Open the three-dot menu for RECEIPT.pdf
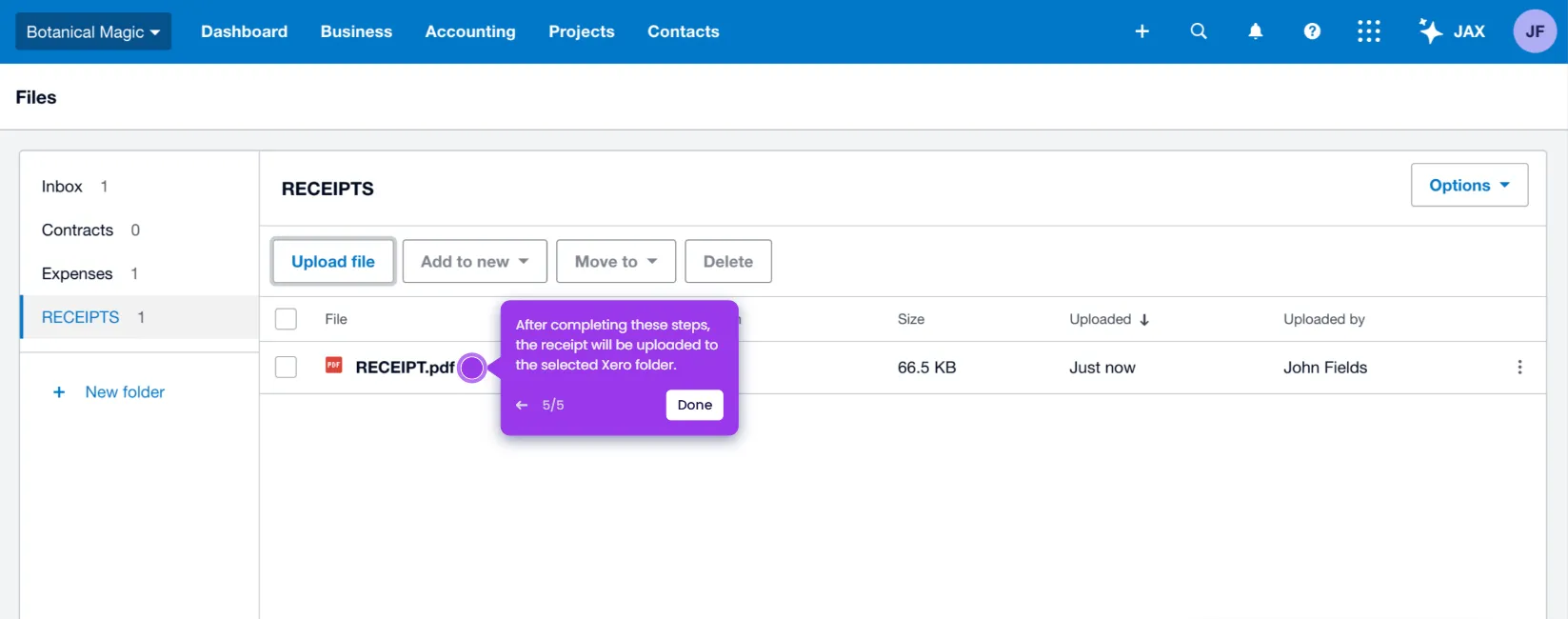 pyautogui.click(x=1519, y=368)
